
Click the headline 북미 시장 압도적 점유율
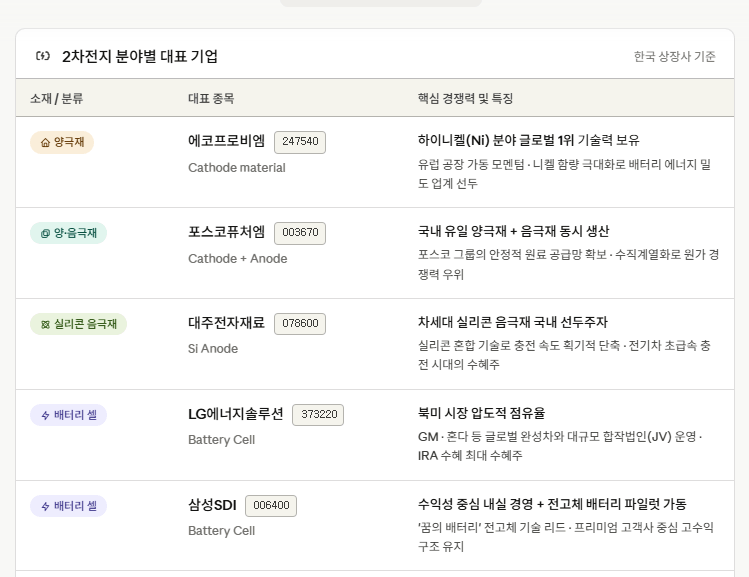tap(482, 413)
